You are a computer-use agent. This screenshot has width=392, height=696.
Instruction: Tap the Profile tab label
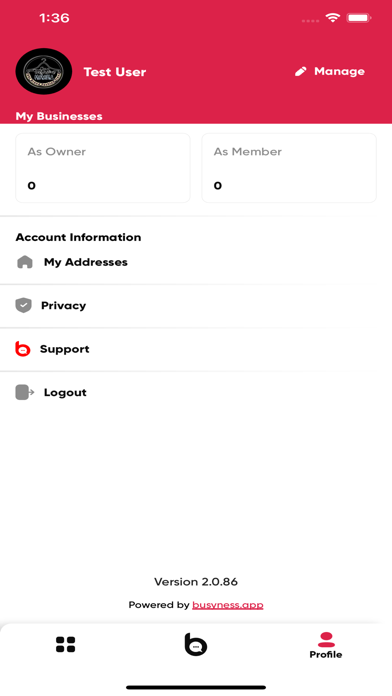tap(326, 654)
